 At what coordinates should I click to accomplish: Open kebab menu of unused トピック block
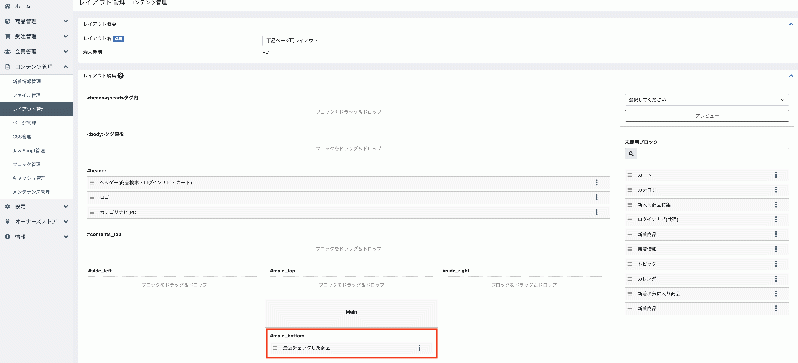776,264
